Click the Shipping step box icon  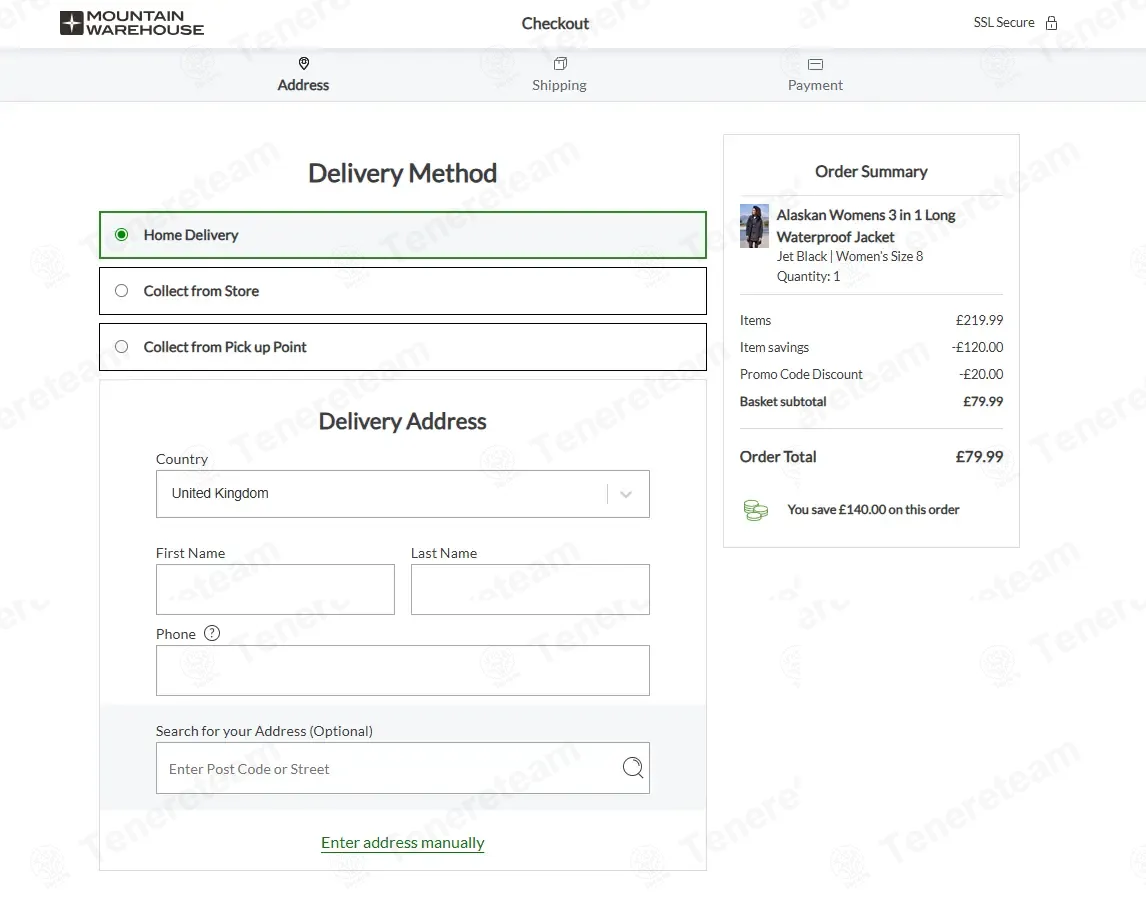560,64
